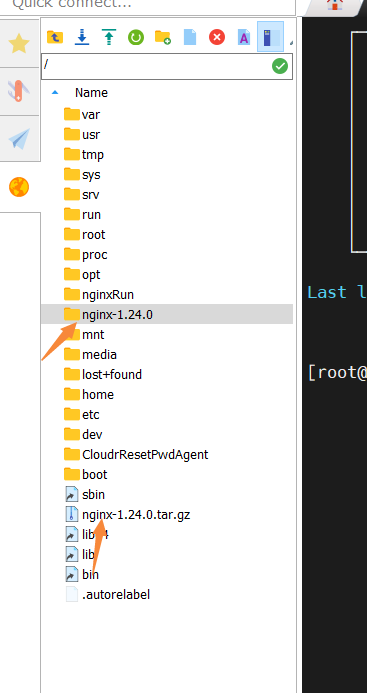Delete selected item with red X icon
The image size is (367, 693).
[x=217, y=37]
